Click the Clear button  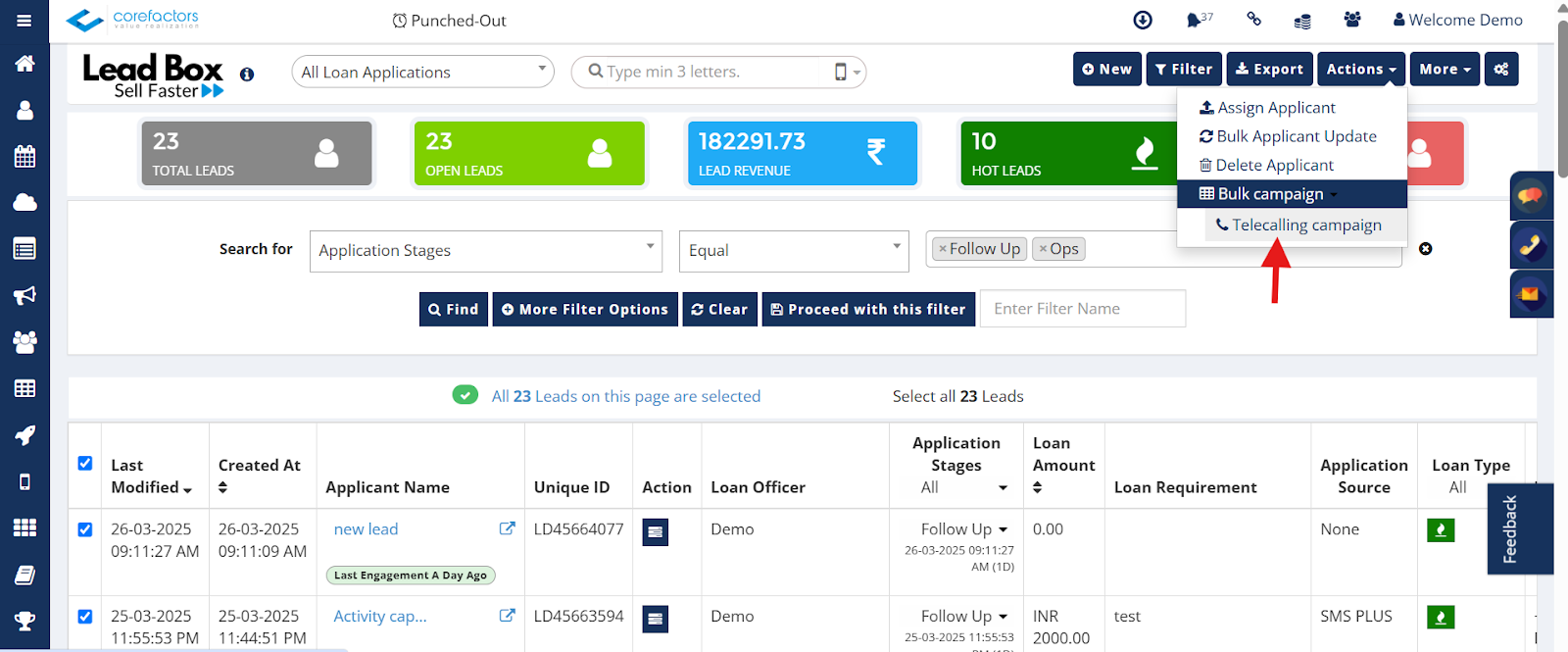[x=720, y=309]
